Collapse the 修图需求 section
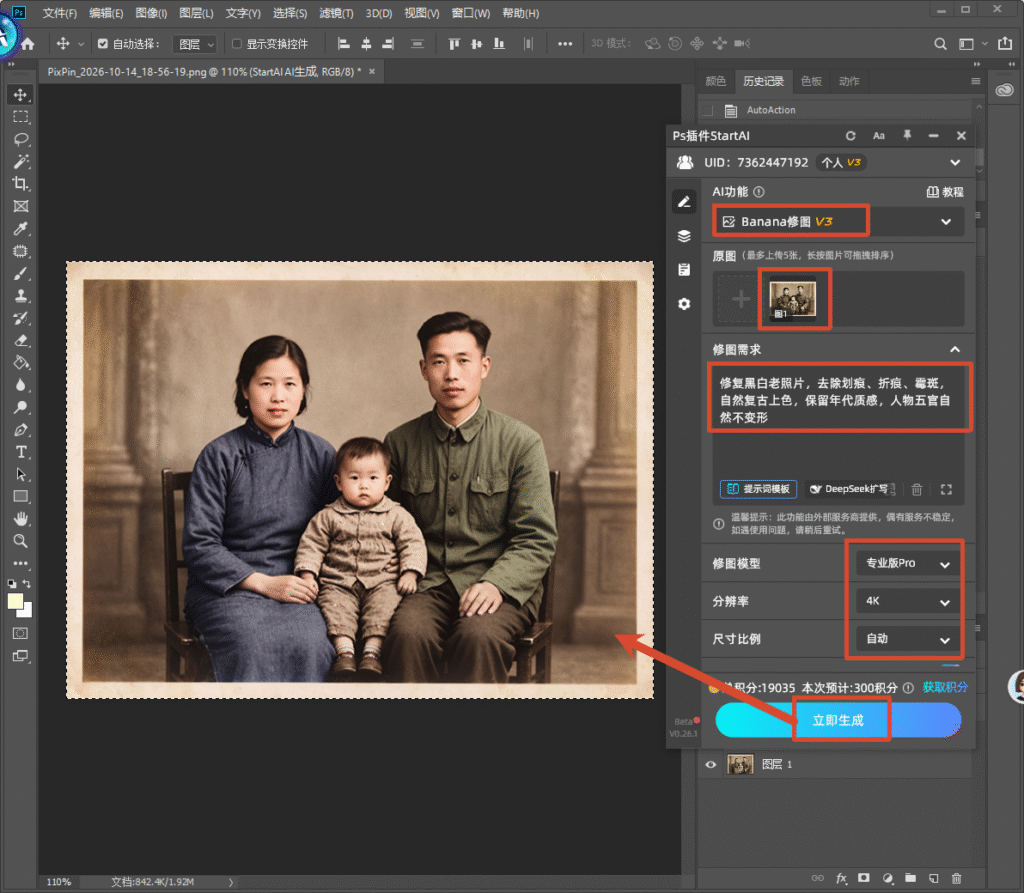This screenshot has width=1024, height=893. (x=955, y=349)
